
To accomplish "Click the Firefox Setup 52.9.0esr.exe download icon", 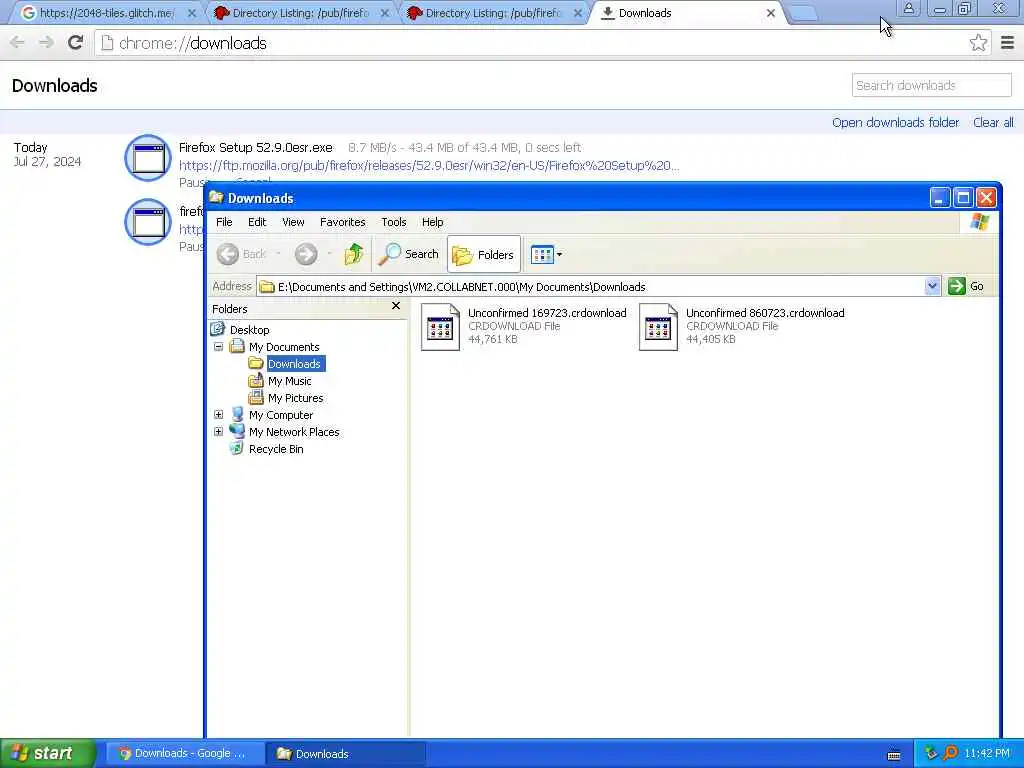I will pos(148,157).
